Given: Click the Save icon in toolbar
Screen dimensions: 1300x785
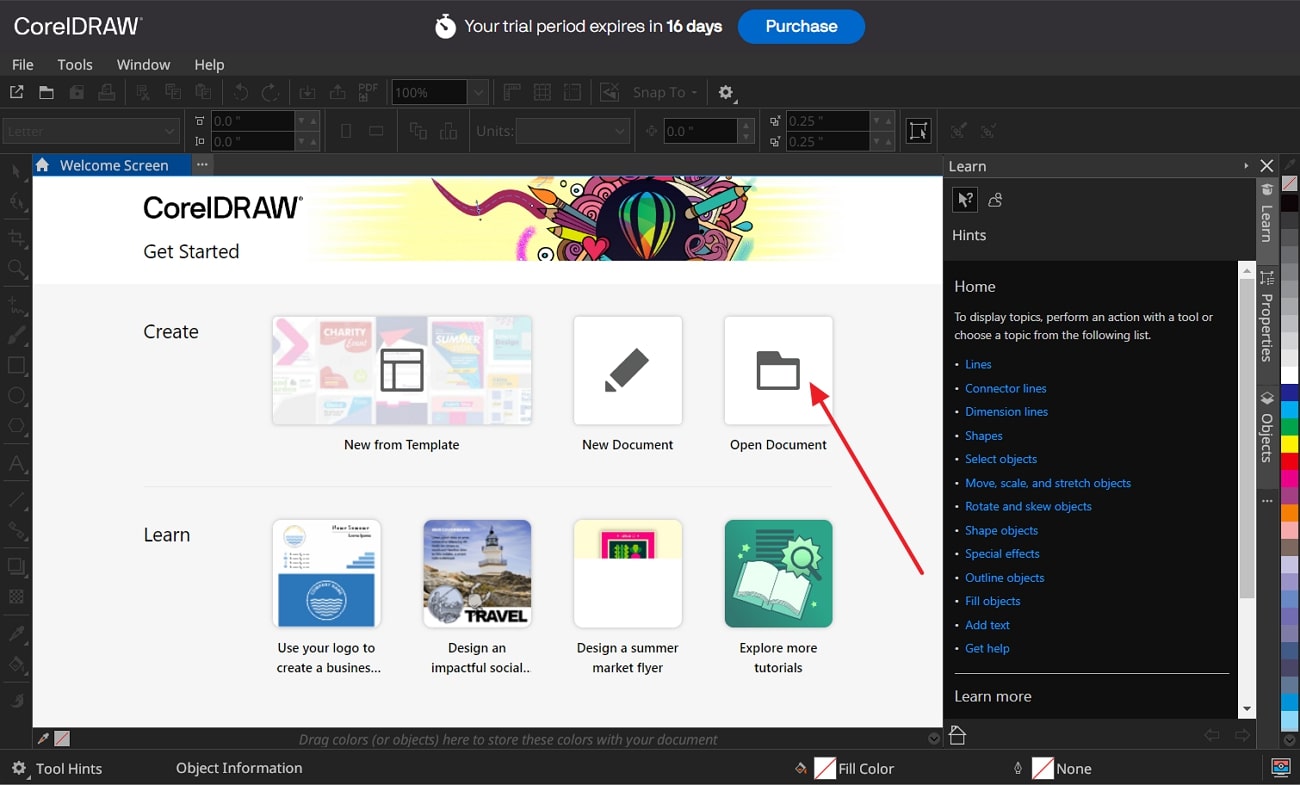Looking at the screenshot, I should (77, 92).
